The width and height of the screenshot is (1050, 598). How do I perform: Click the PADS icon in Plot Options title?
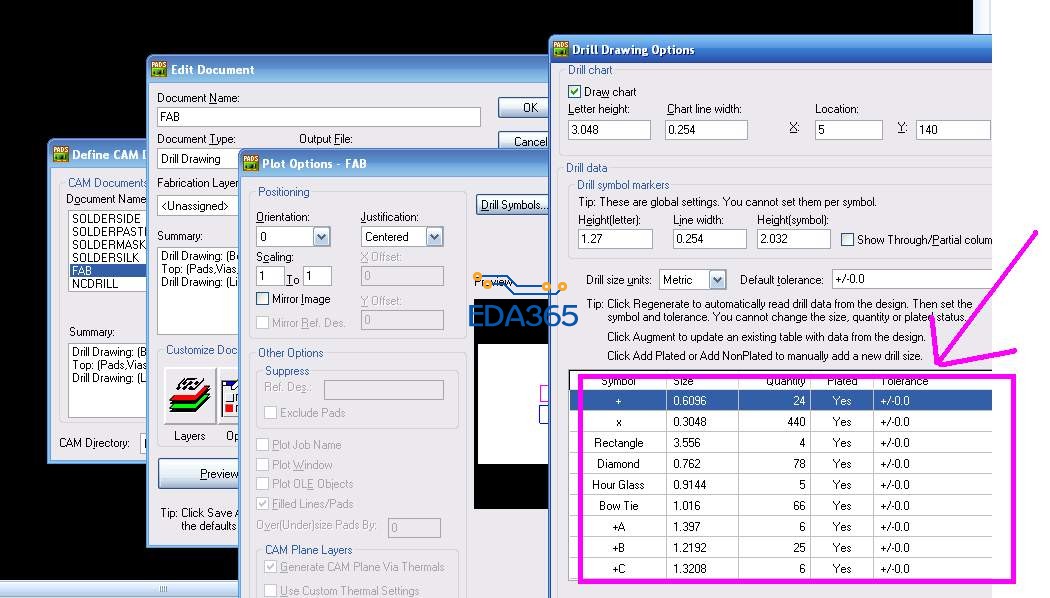coord(250,163)
